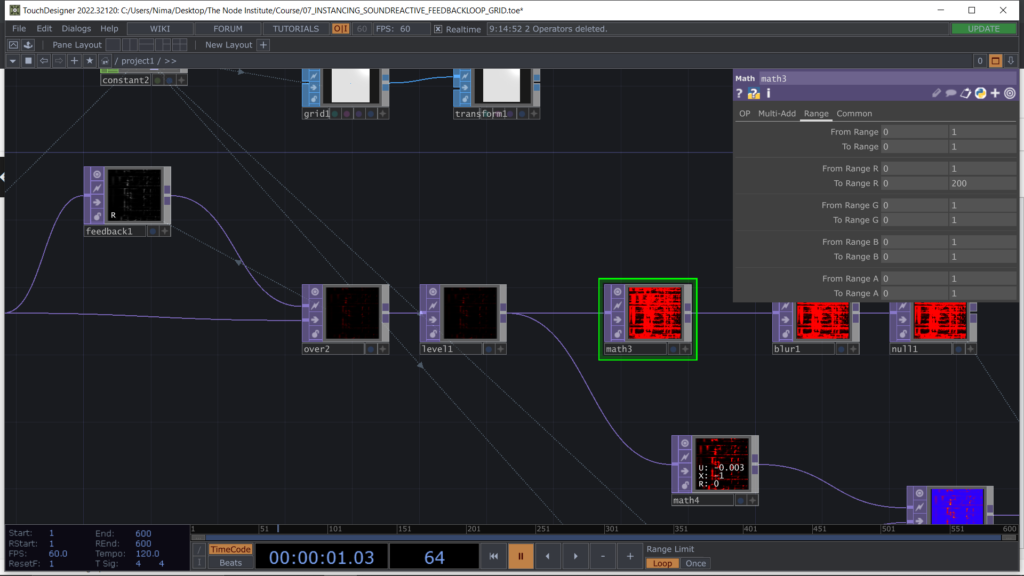Switch timeline to Beats mode
1024x576 pixels.
click(x=231, y=563)
